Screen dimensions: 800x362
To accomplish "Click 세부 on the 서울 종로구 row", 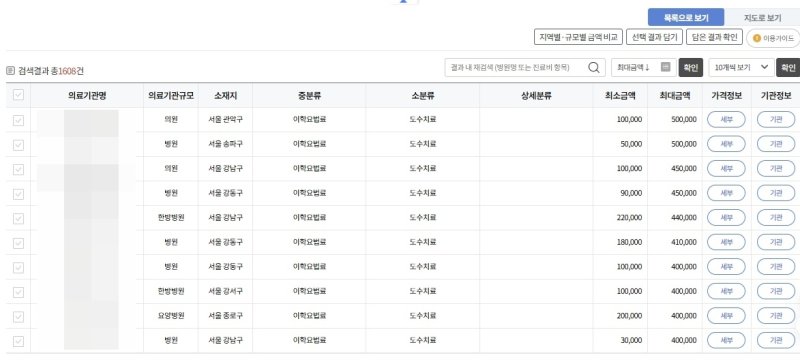I will click(726, 316).
